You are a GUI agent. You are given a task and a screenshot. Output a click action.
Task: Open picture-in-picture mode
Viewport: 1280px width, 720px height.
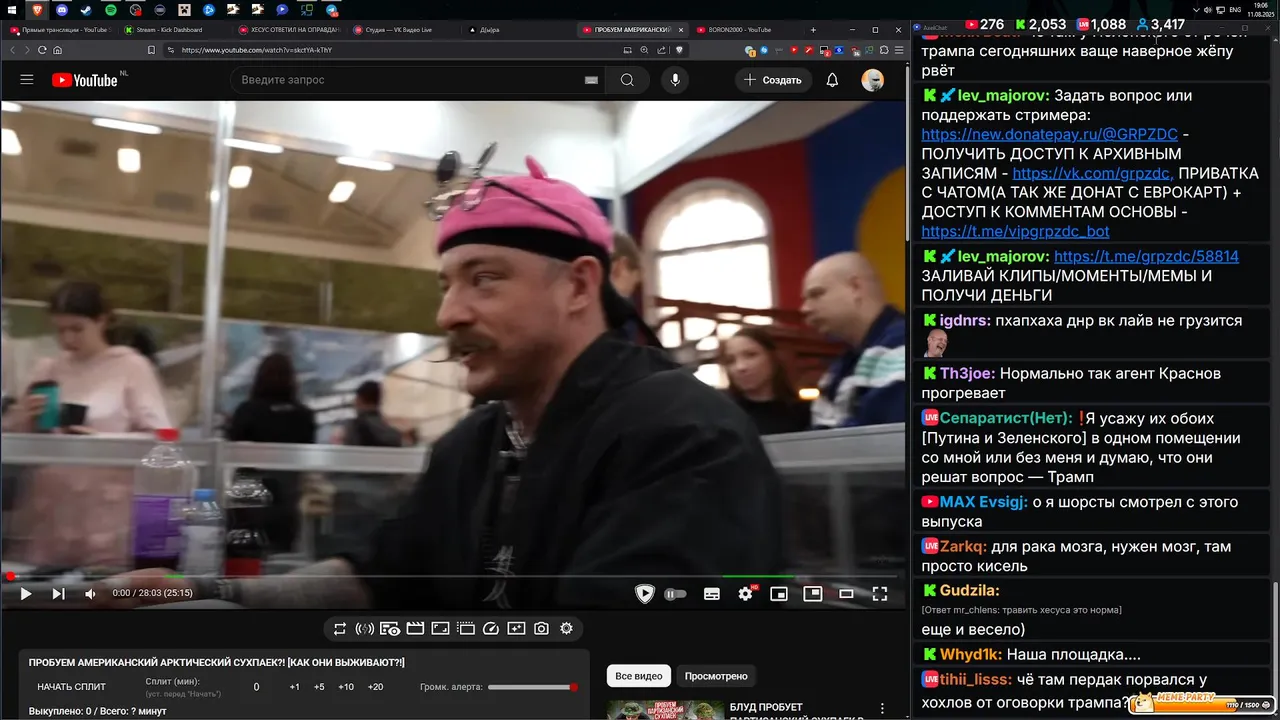click(813, 593)
